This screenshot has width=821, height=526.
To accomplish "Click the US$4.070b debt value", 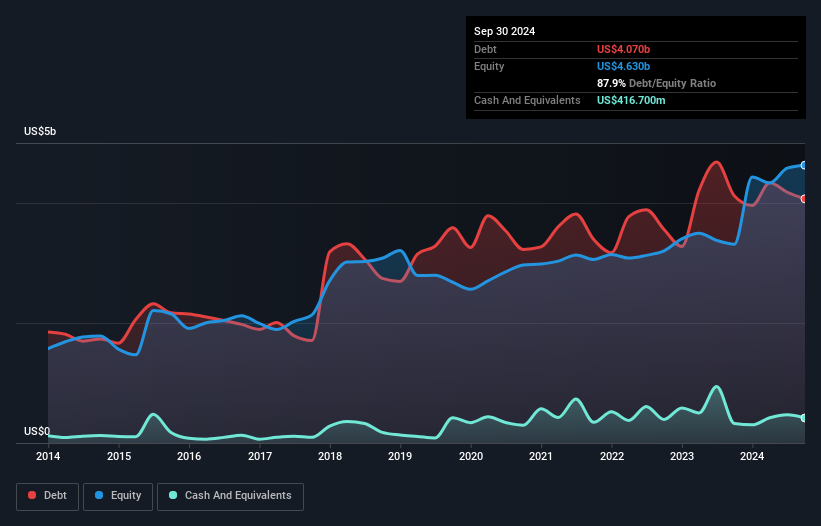I will [x=623, y=49].
